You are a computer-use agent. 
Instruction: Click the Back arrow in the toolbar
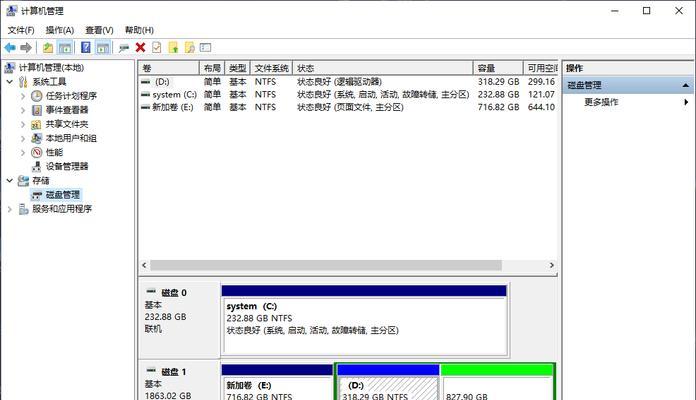pyautogui.click(x=10, y=48)
